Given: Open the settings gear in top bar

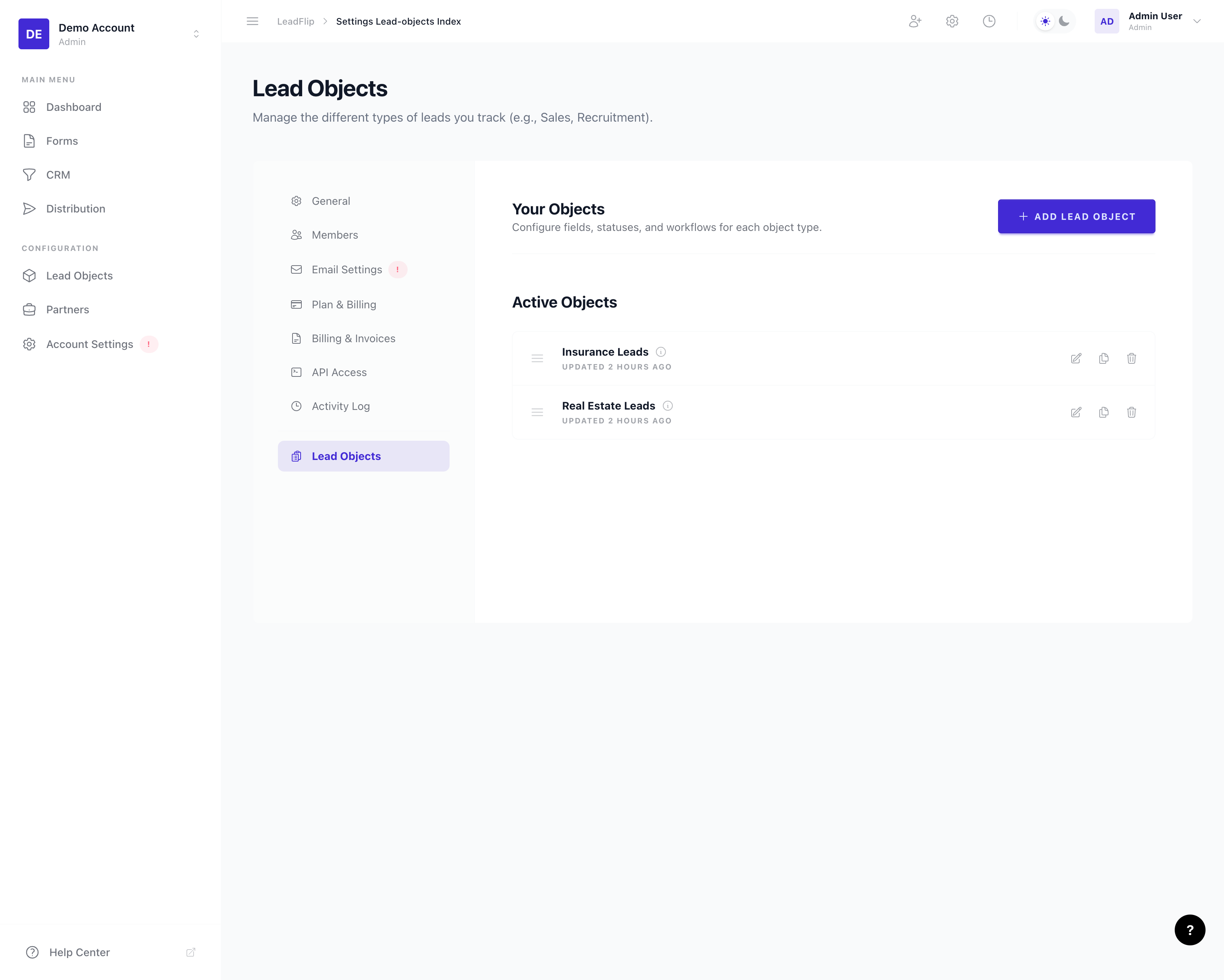Looking at the screenshot, I should pos(952,22).
